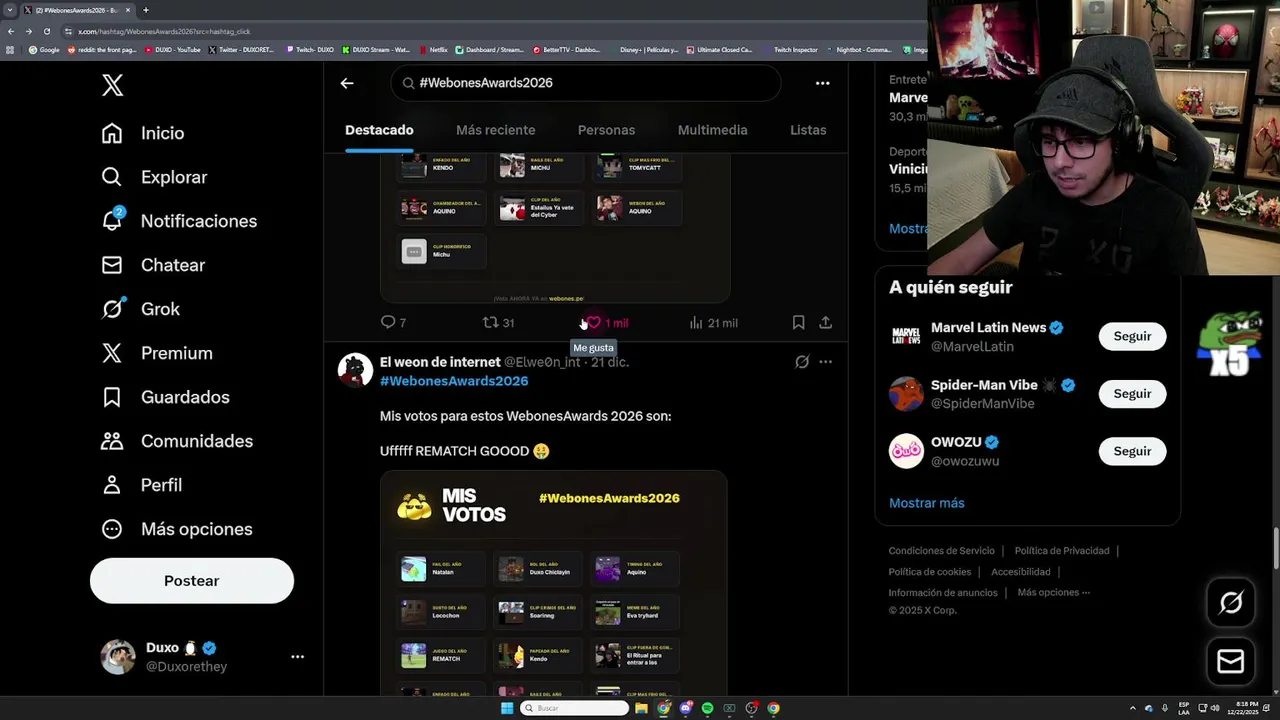Open El weon de internet avatar
1280x720 pixels.
(x=355, y=370)
